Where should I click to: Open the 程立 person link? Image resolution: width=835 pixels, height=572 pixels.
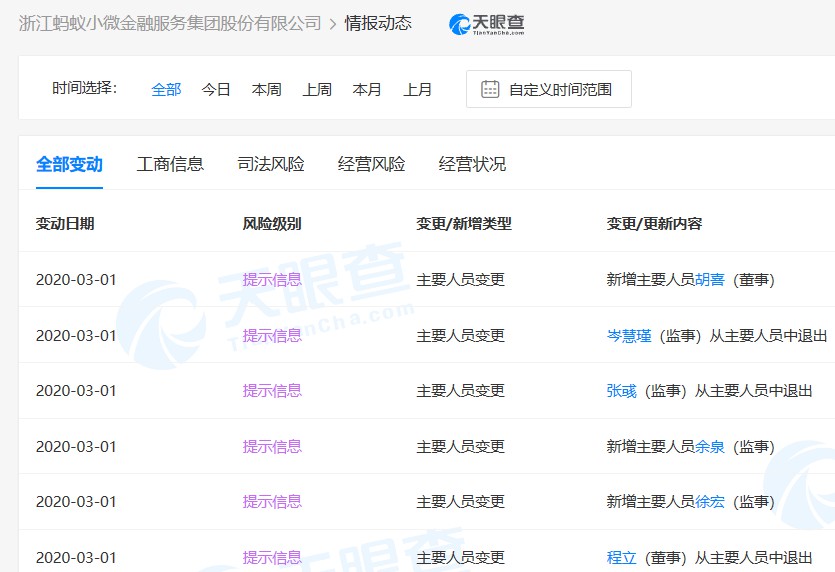[621, 558]
